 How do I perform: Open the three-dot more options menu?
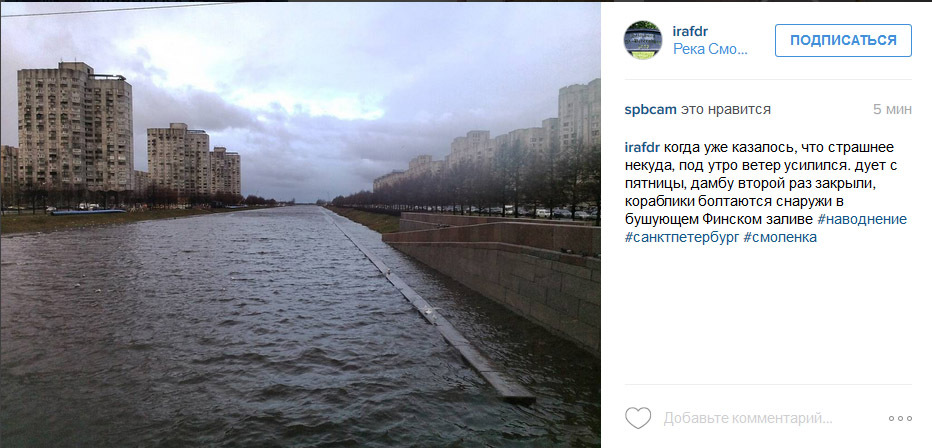click(900, 418)
